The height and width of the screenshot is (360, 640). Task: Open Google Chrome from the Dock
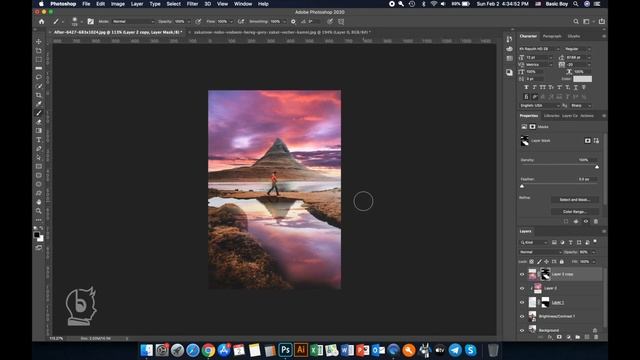208,350
